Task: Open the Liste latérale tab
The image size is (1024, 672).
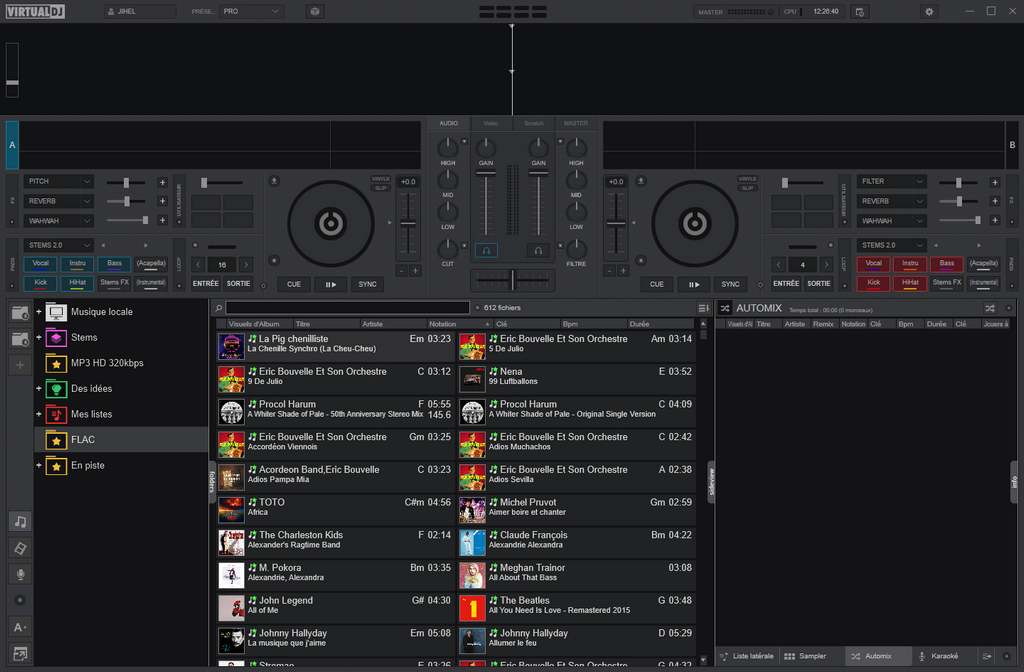Action: click(746, 656)
